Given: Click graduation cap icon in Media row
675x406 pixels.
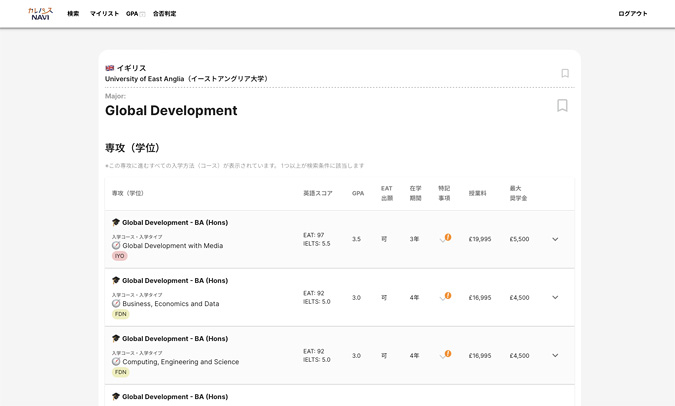Looking at the screenshot, I should [116, 222].
